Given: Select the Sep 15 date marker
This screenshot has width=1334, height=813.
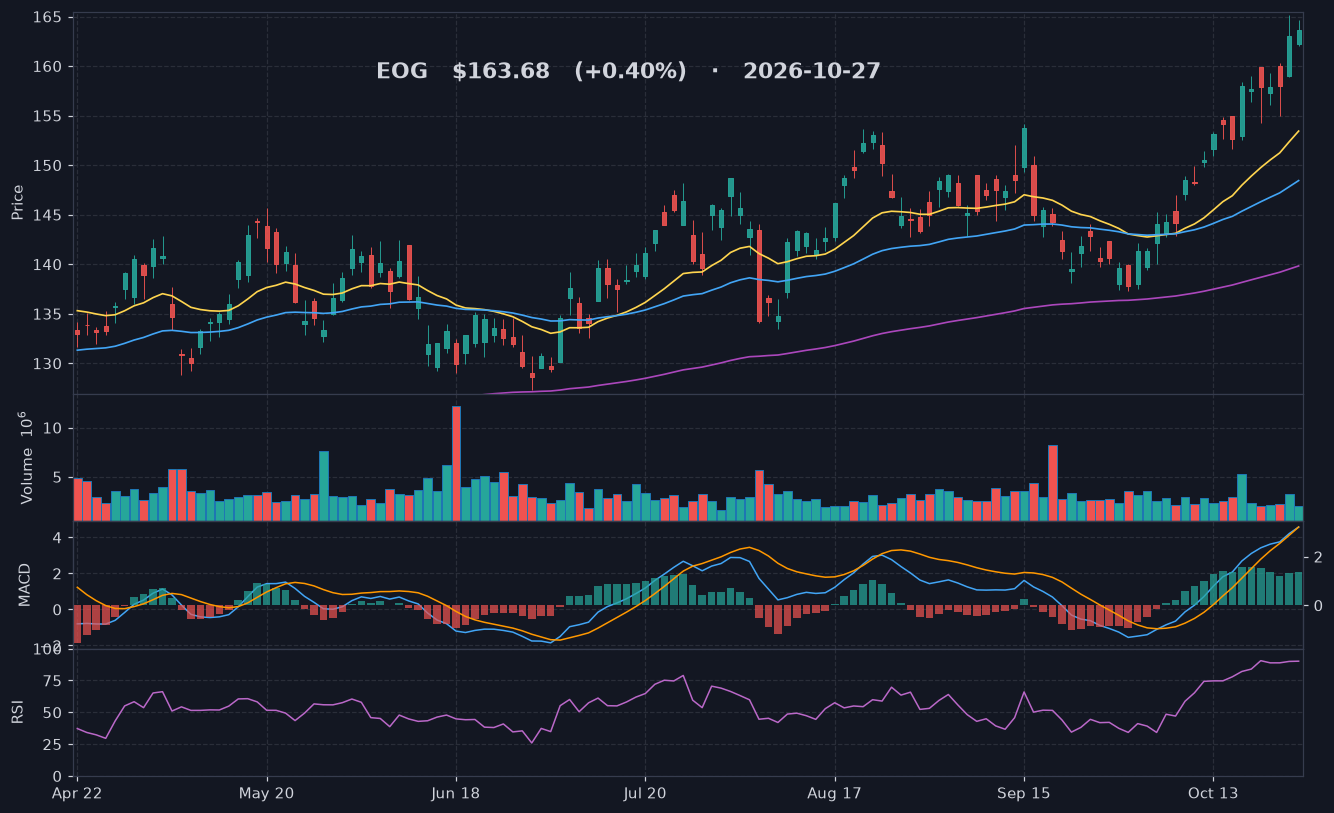Looking at the screenshot, I should (1024, 793).
